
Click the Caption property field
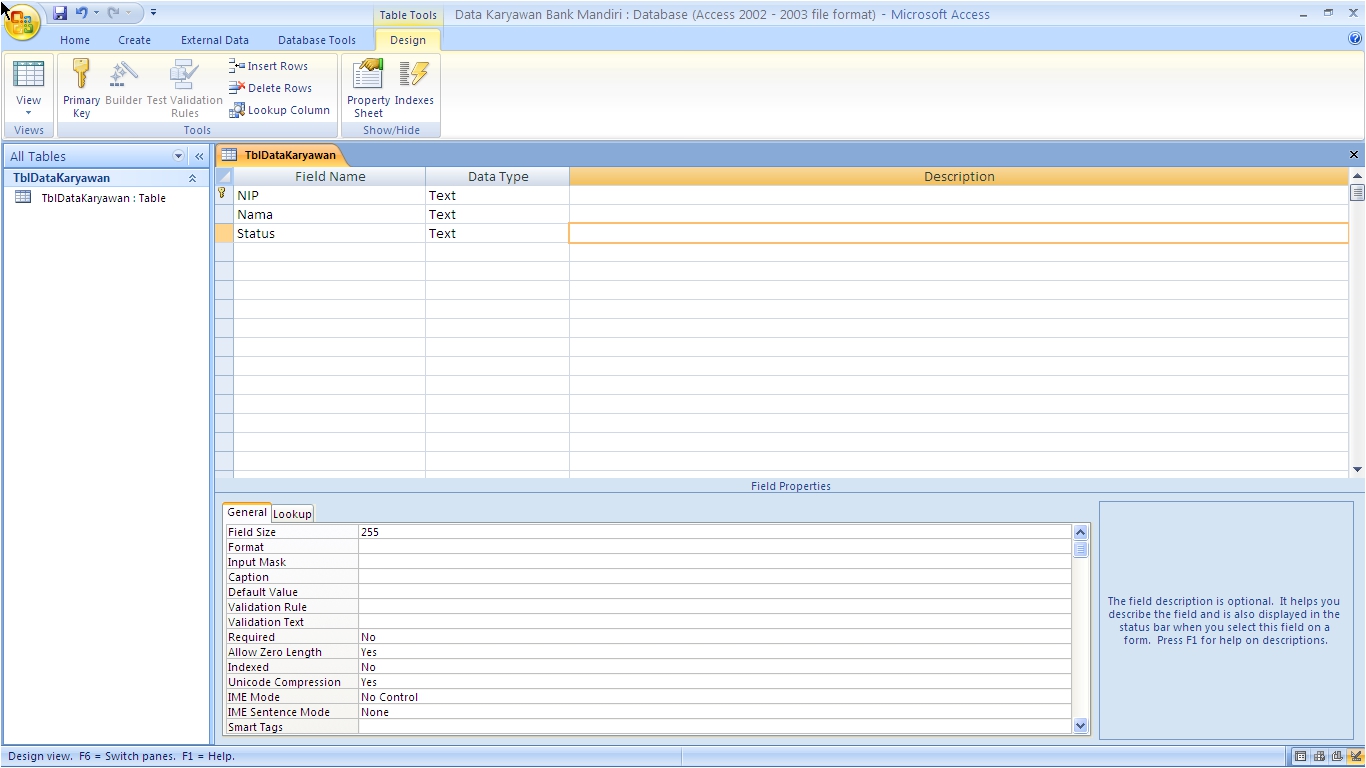pyautogui.click(x=714, y=577)
